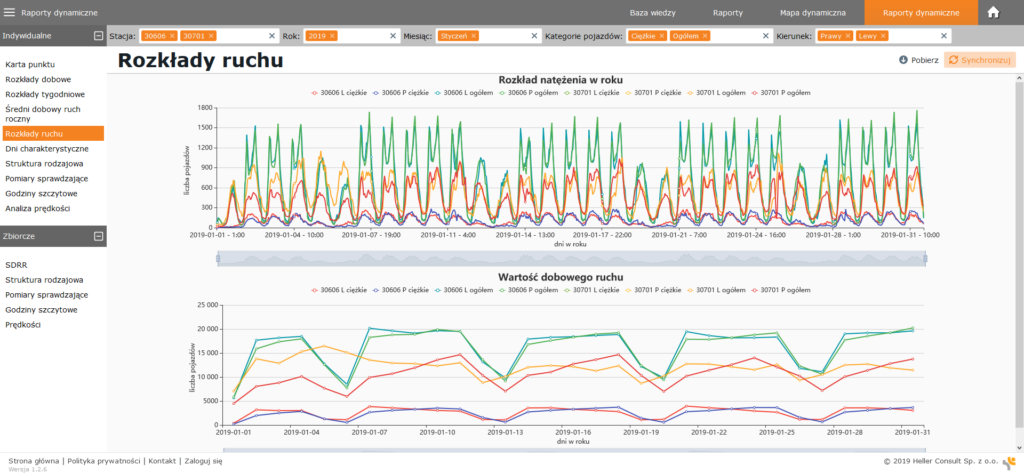Open SDRR collective report

[x=16, y=265]
